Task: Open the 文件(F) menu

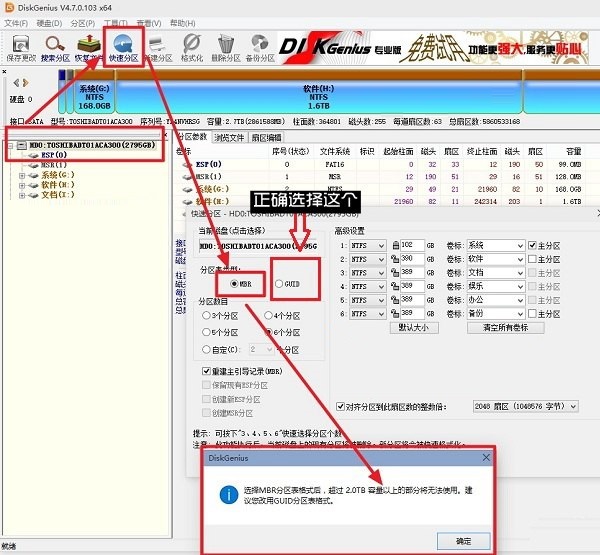Action: tap(16, 23)
